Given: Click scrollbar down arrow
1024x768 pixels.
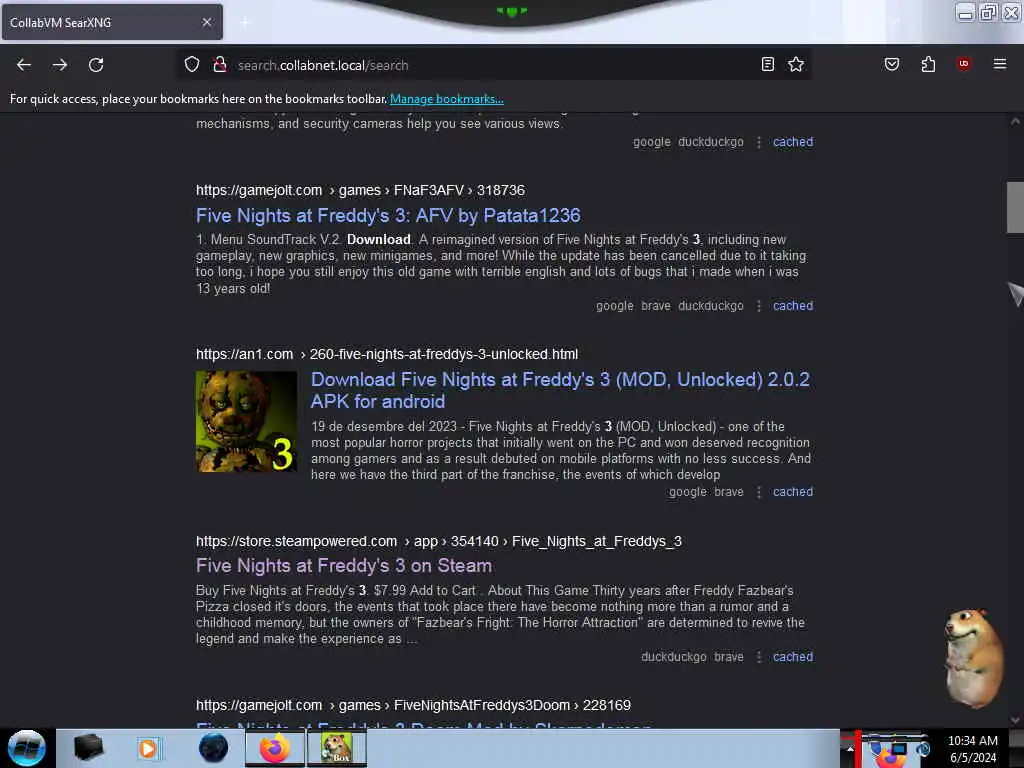Looking at the screenshot, I should point(1015,720).
